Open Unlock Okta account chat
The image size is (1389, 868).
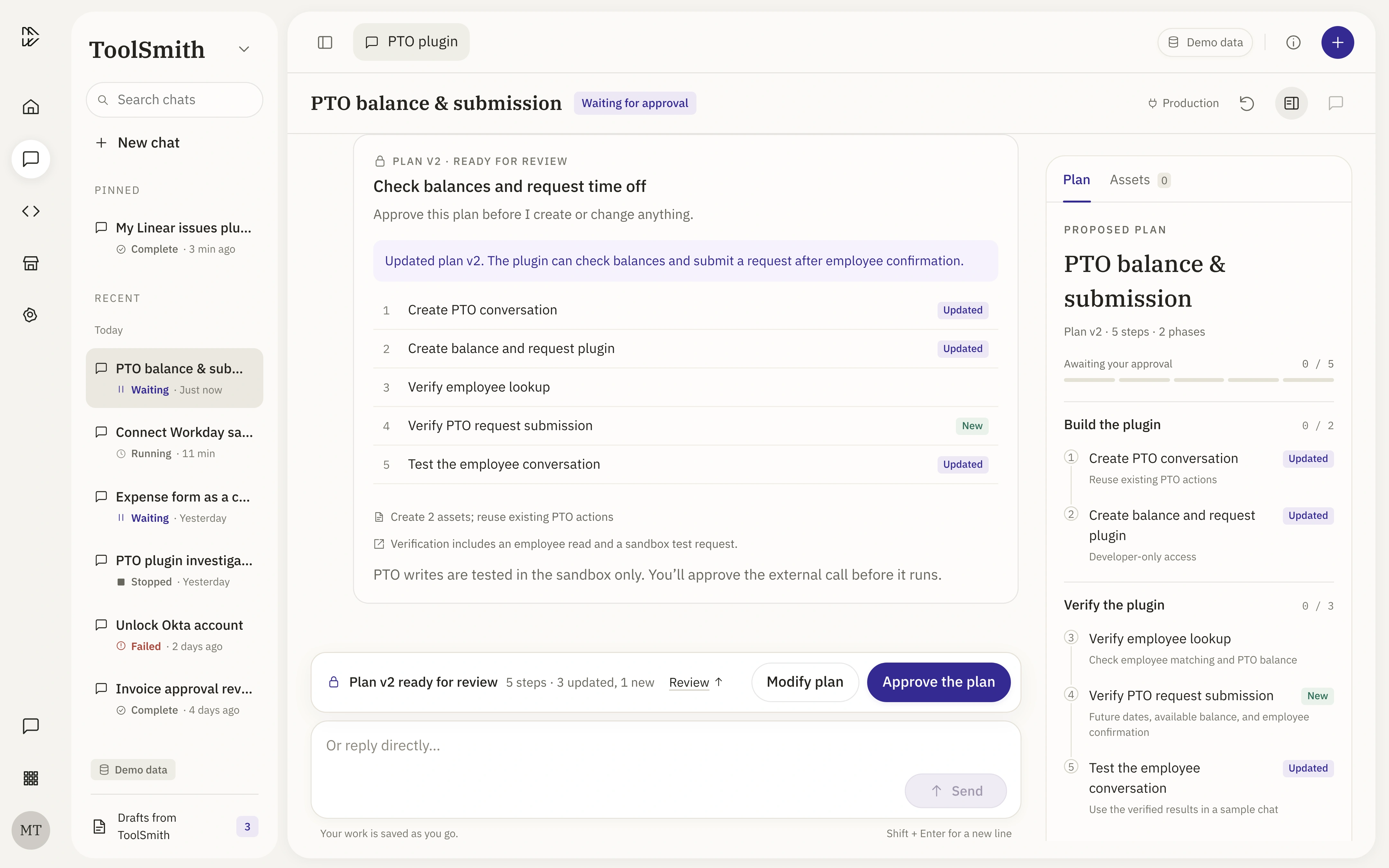(x=175, y=635)
